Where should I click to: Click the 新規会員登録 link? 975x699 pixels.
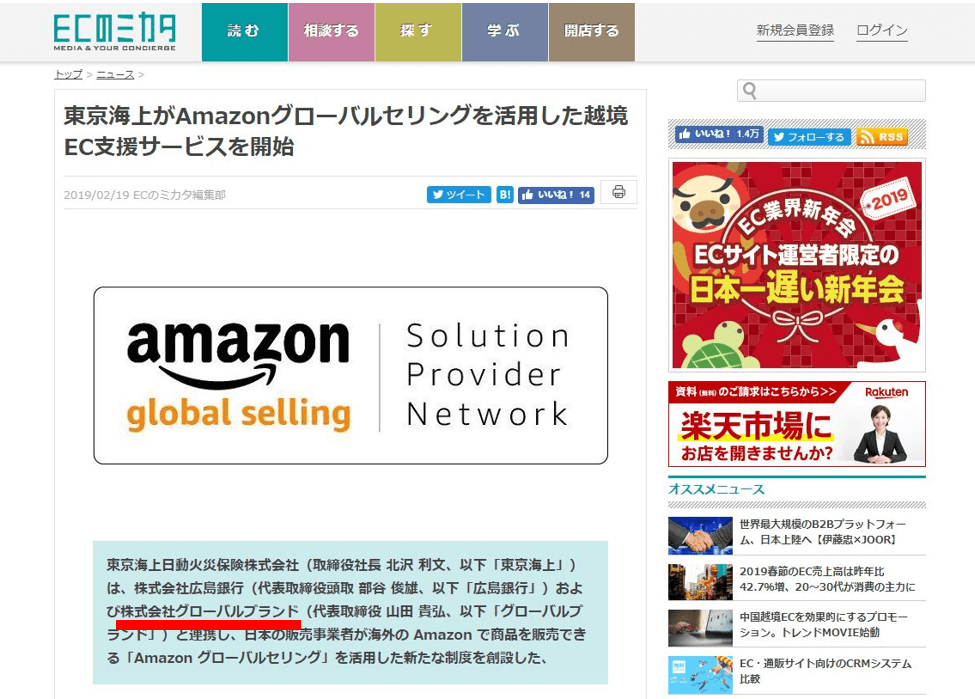click(795, 30)
